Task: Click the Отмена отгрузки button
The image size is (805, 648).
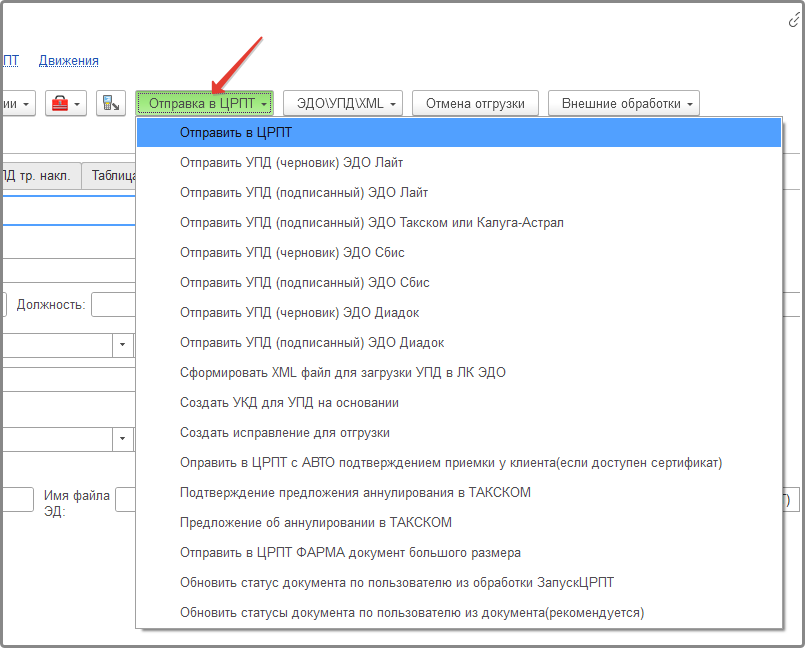Action: click(475, 104)
